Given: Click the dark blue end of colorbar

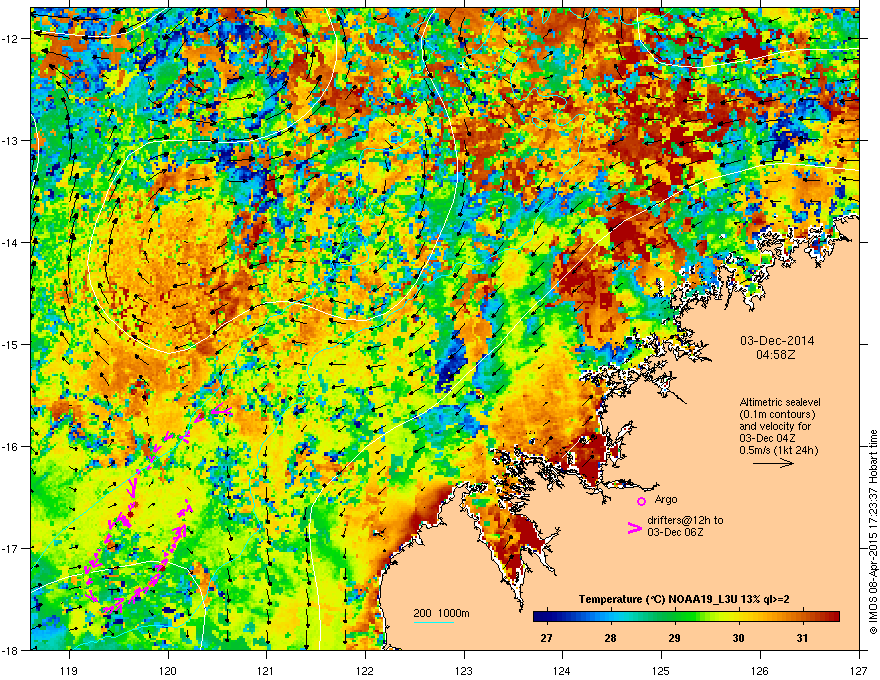Looking at the screenshot, I should click(x=540, y=617).
